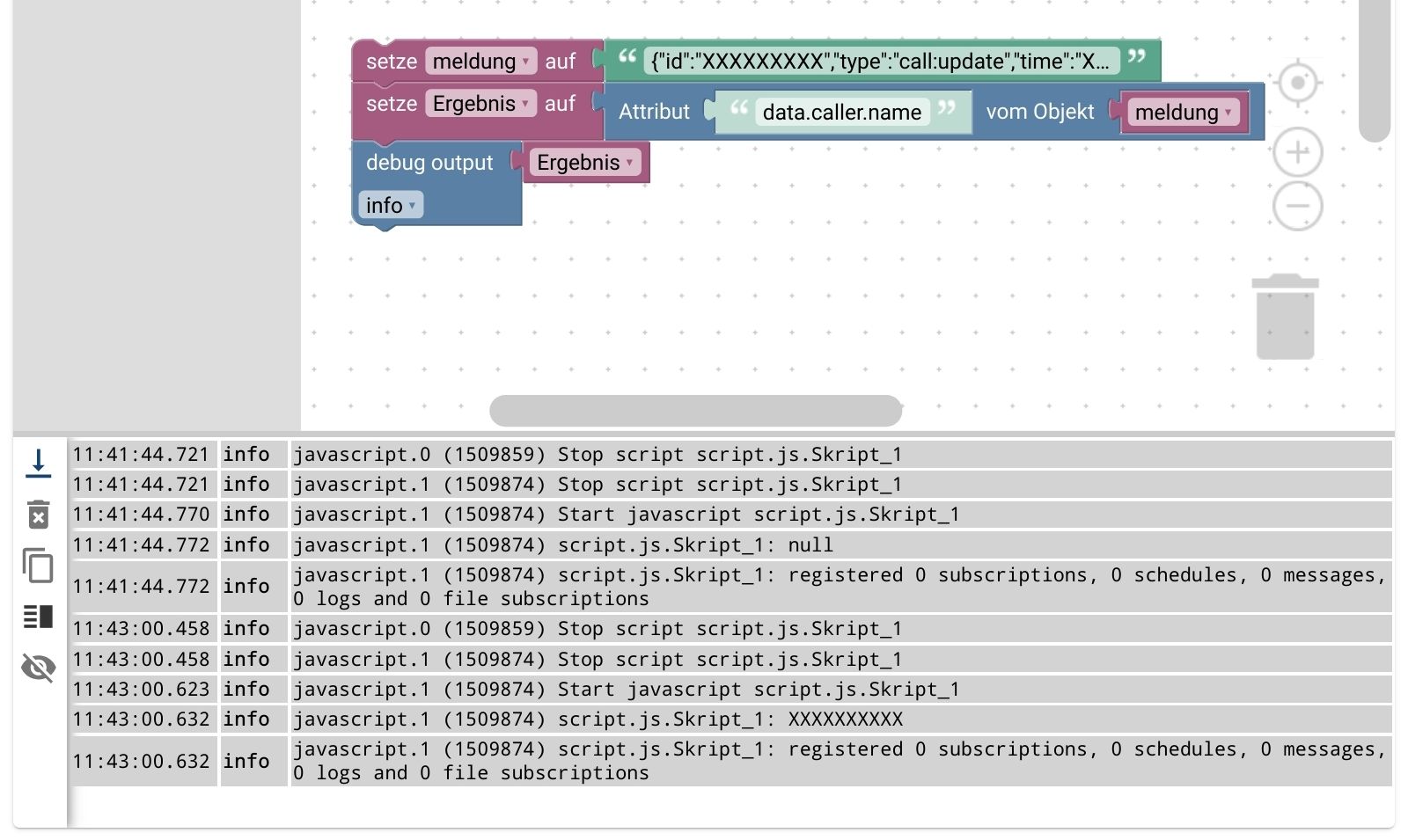
Task: Zoom in the Blockly workspace with plus icon
Action: click(x=1298, y=152)
